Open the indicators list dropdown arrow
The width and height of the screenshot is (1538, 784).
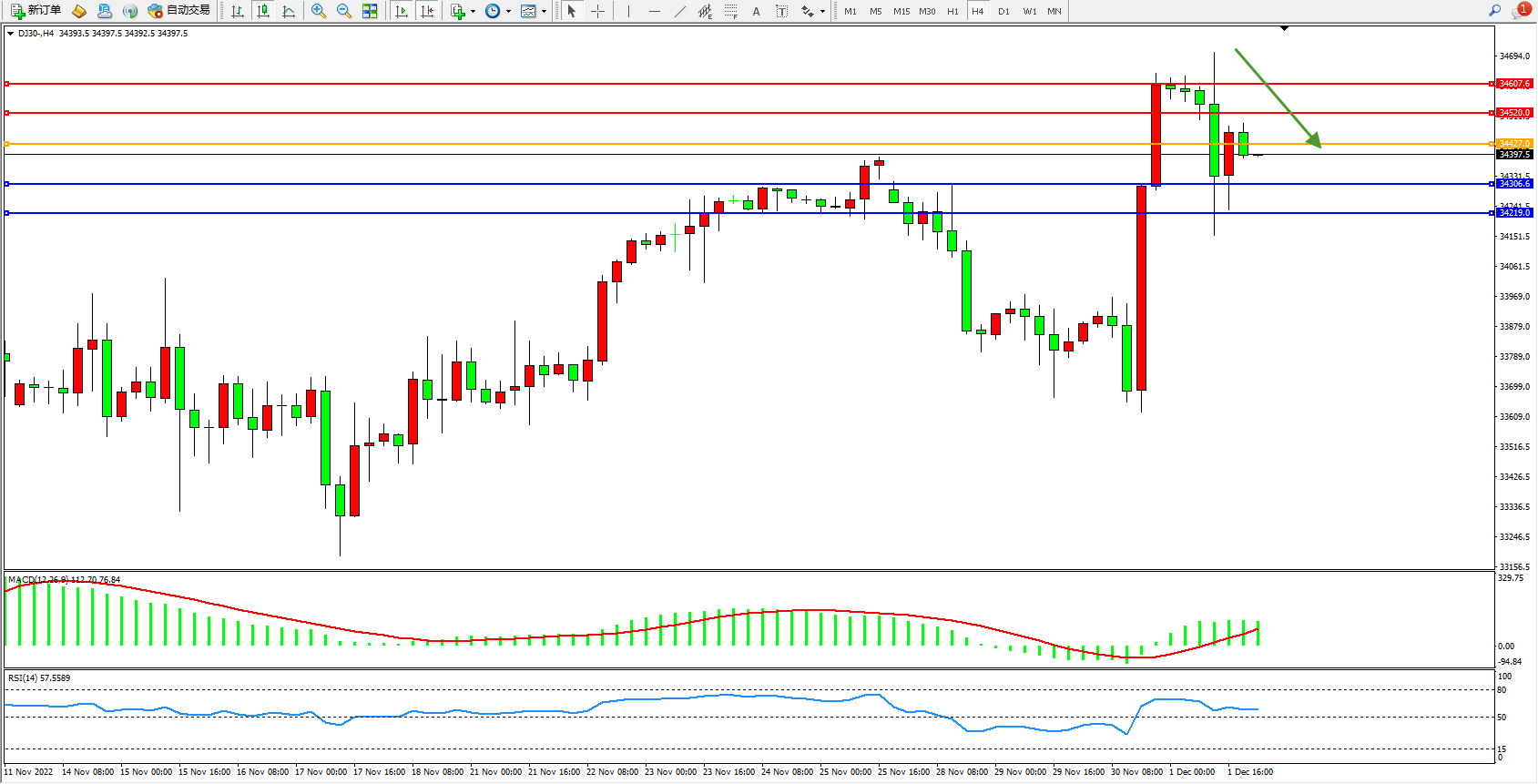click(x=473, y=11)
